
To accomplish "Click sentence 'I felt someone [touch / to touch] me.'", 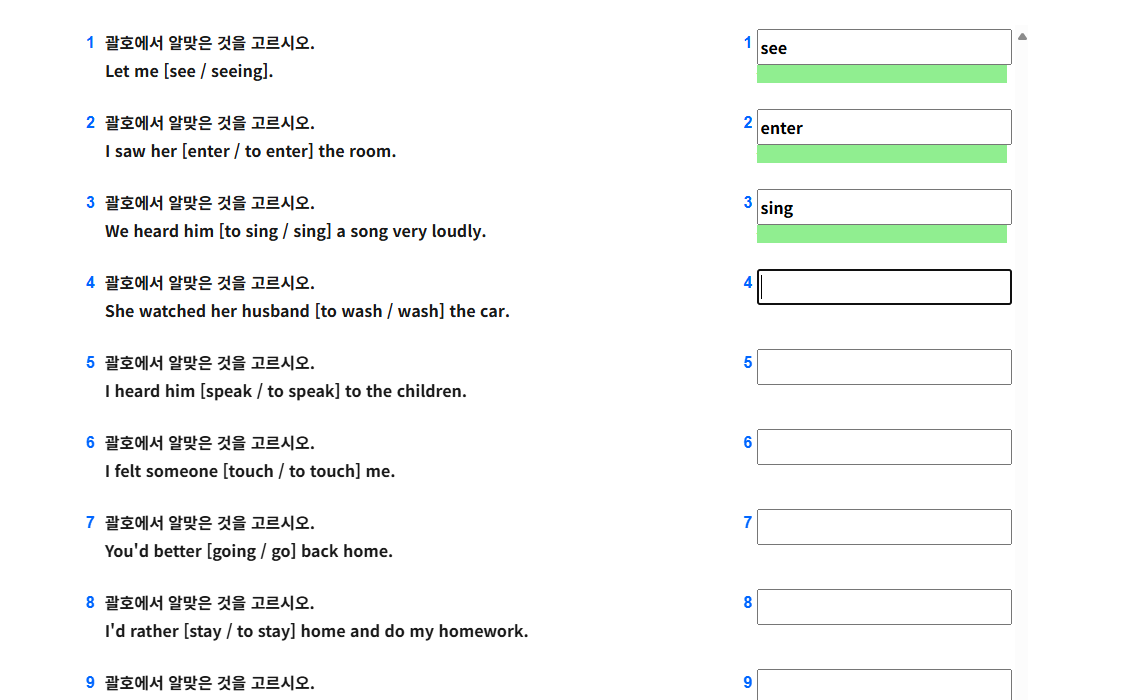I will (250, 471).
